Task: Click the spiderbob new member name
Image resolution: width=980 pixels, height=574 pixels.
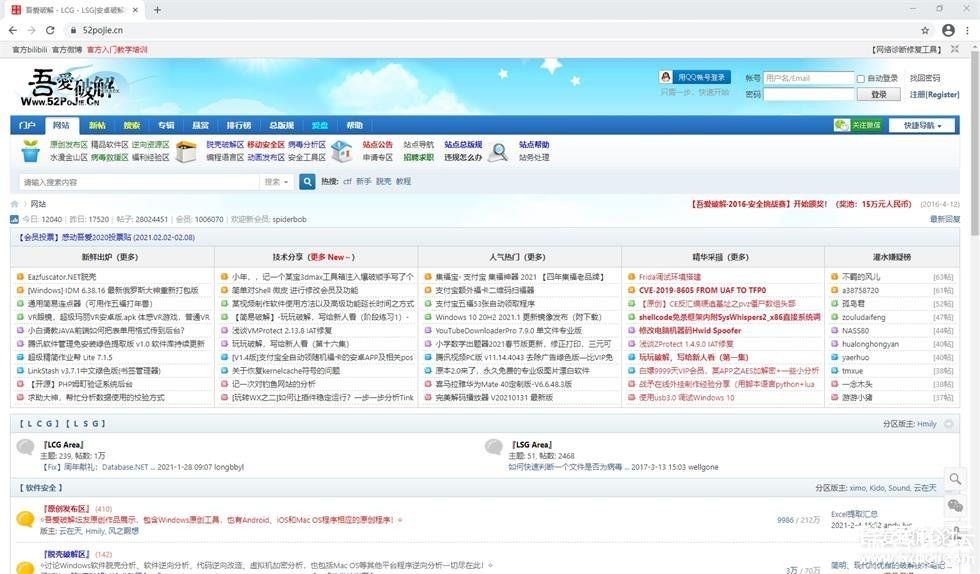Action: click(x=289, y=219)
